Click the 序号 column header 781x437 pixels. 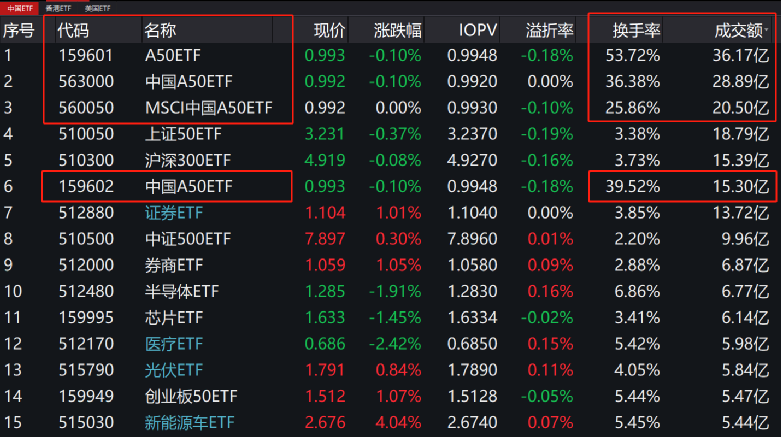pos(18,30)
